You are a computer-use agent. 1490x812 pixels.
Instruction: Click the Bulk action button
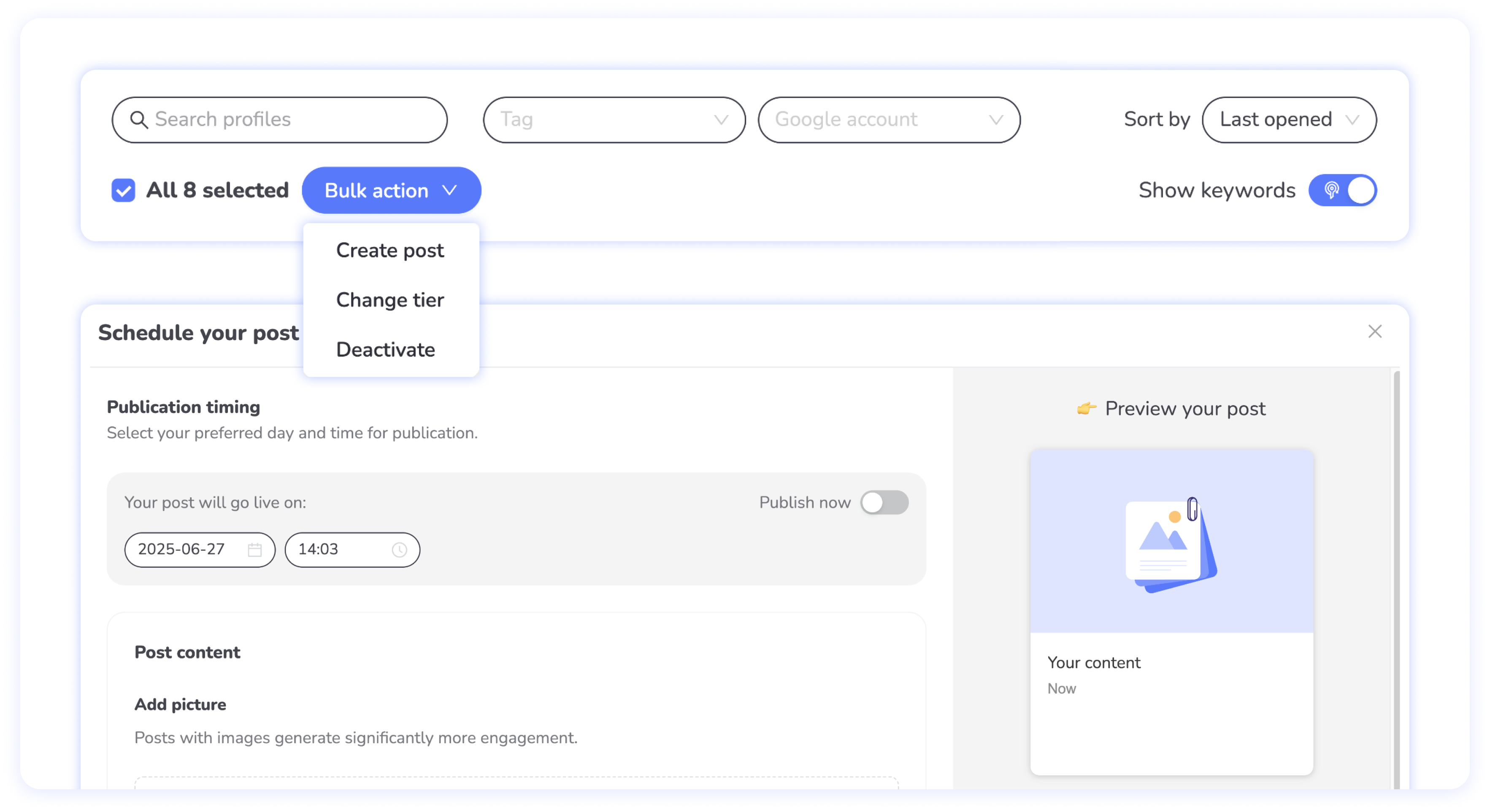pyautogui.click(x=376, y=190)
